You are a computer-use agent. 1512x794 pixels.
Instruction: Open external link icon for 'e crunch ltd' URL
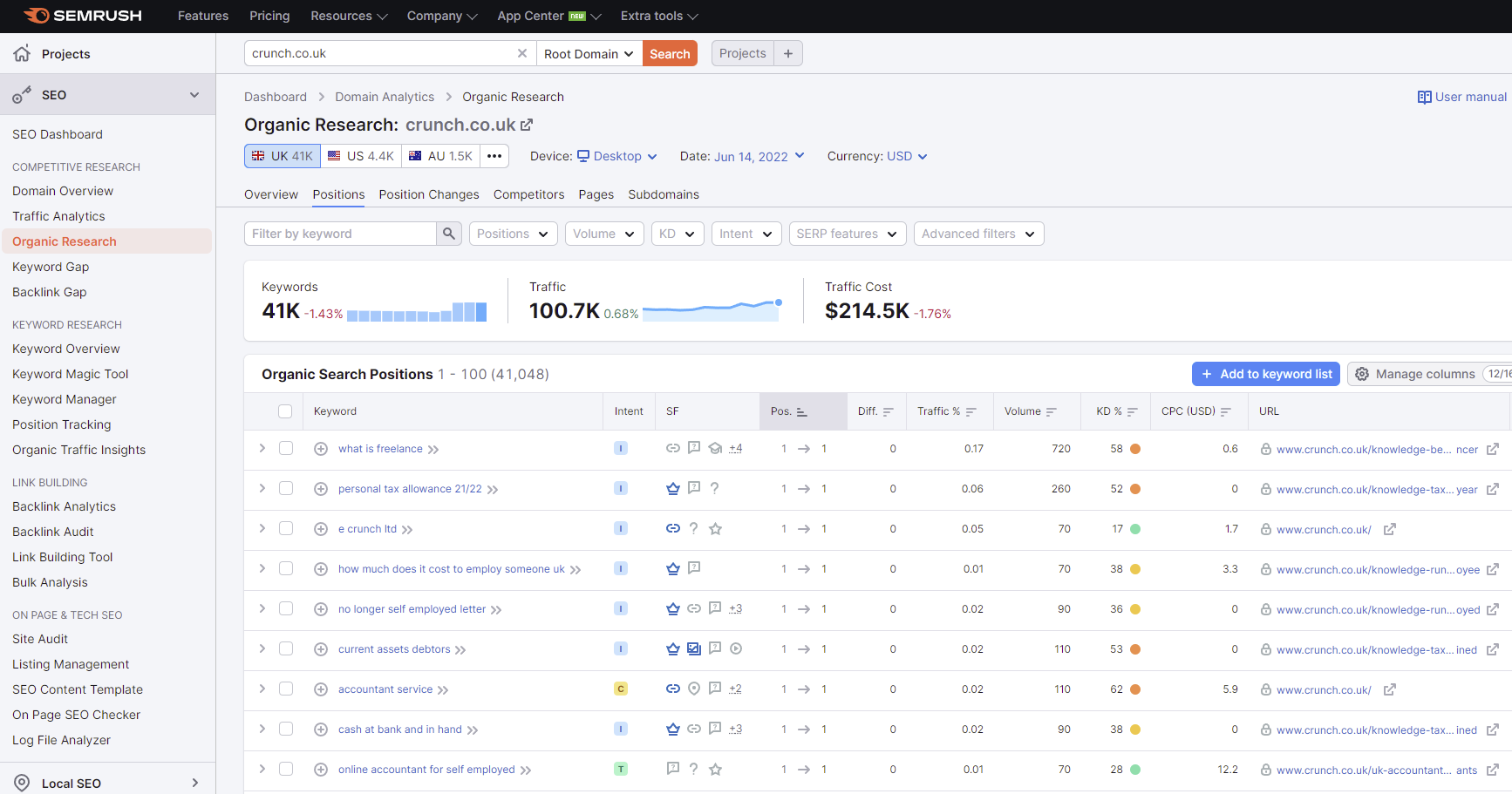click(x=1390, y=529)
